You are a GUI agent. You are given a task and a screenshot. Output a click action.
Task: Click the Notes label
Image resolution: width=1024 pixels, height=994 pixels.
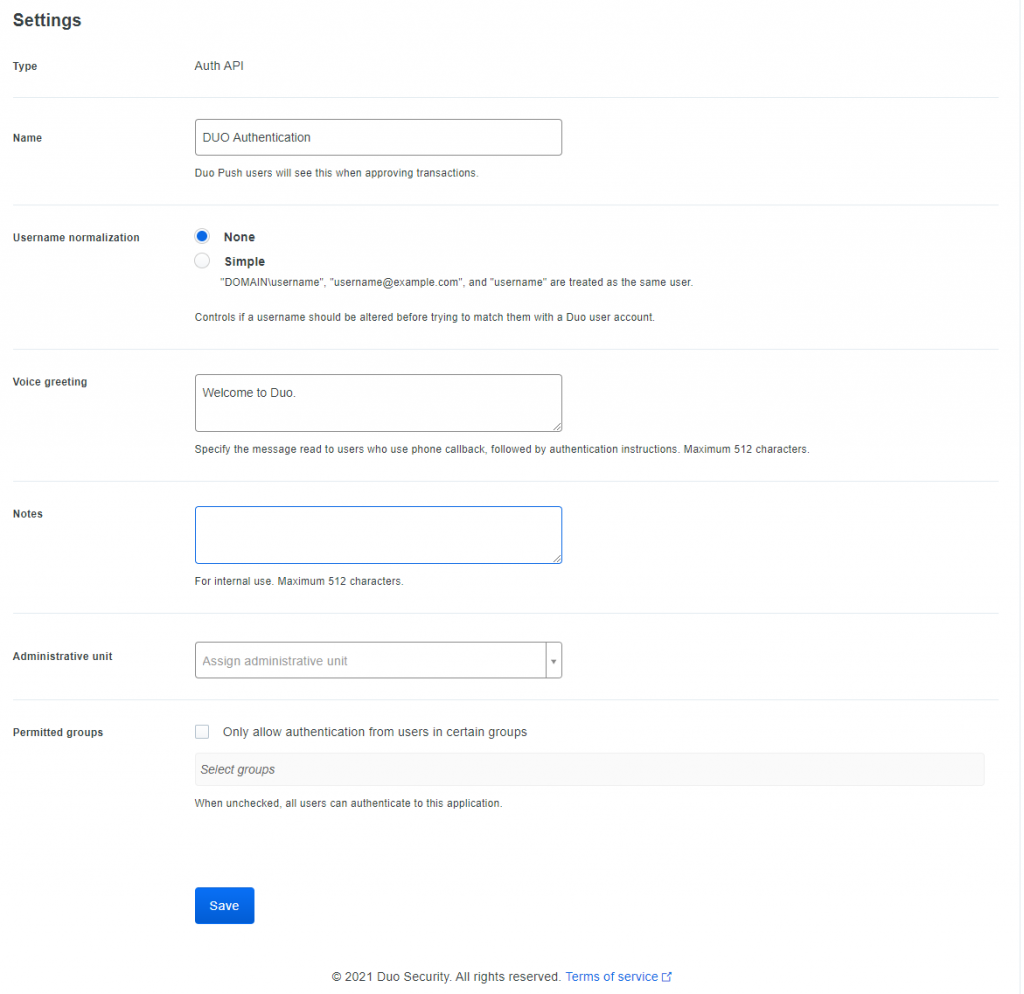pos(27,514)
